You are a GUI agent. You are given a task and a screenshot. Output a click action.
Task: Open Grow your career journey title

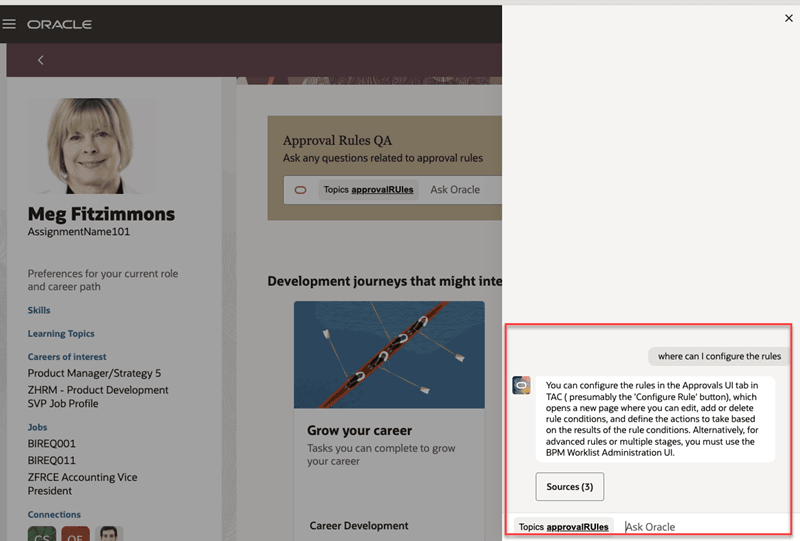[x=359, y=431]
